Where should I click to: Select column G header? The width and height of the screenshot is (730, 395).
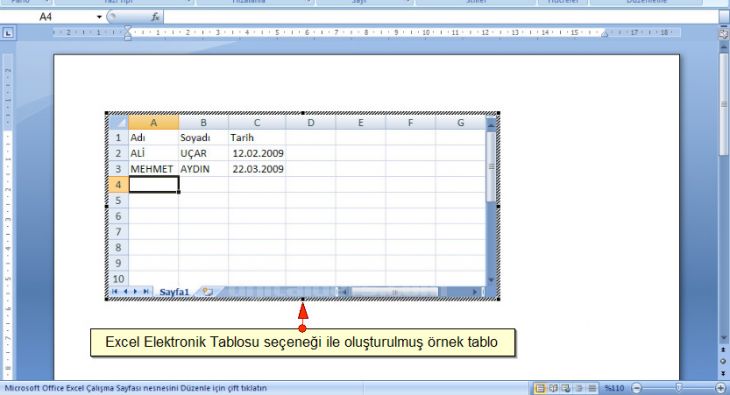pyautogui.click(x=460, y=123)
